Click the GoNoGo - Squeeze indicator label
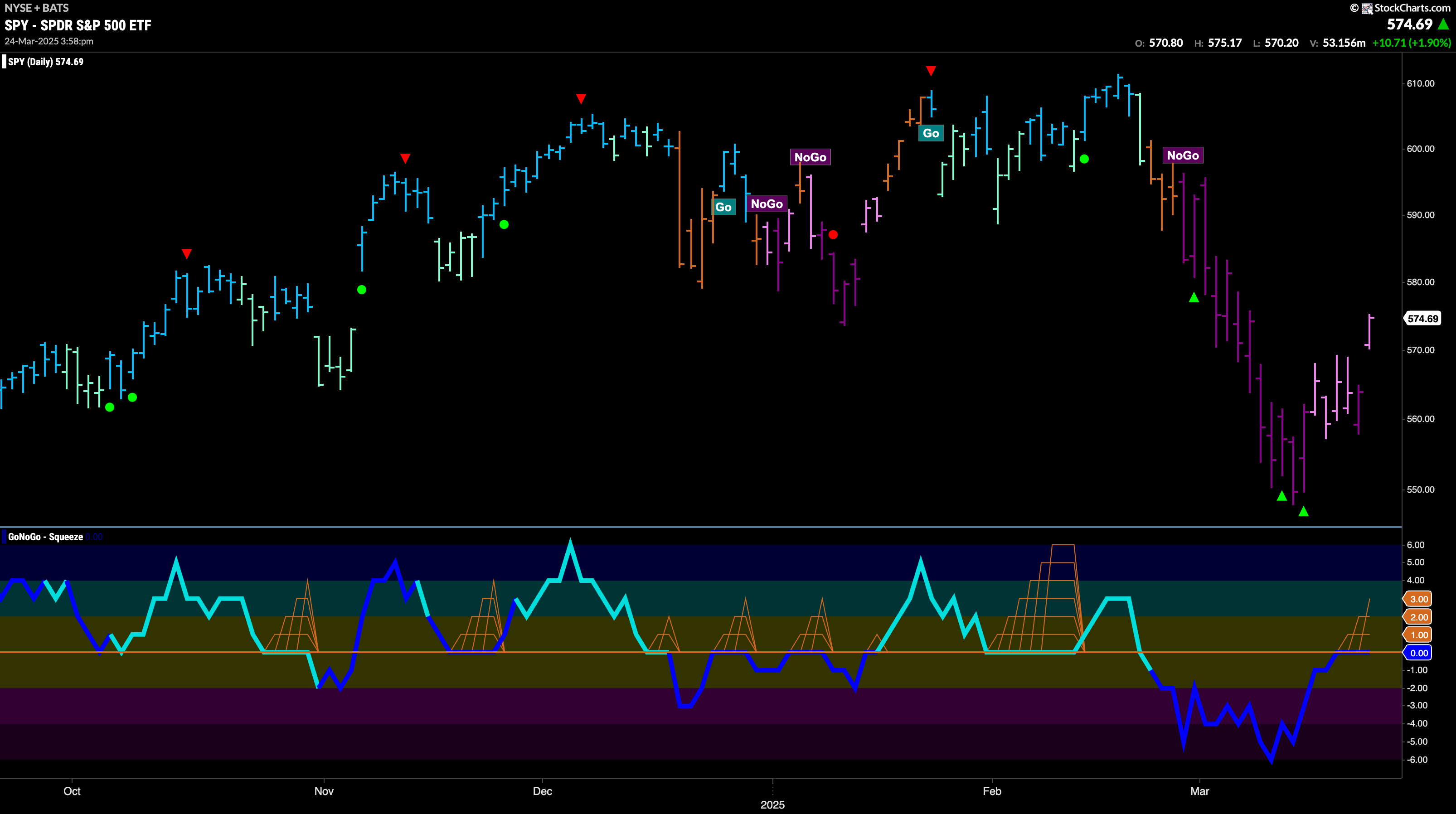 point(45,537)
